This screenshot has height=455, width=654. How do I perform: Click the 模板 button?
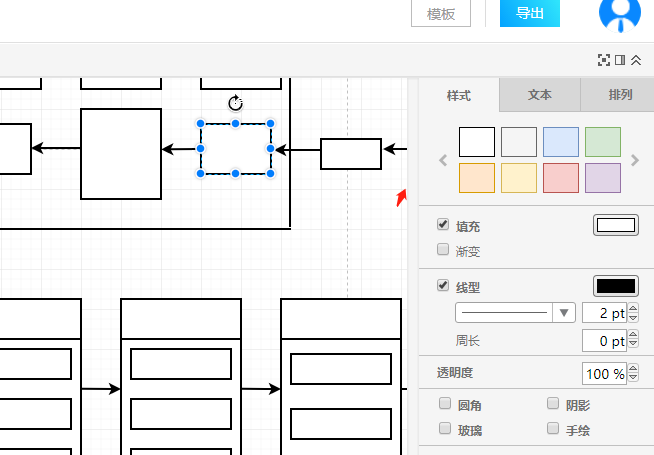click(x=441, y=14)
